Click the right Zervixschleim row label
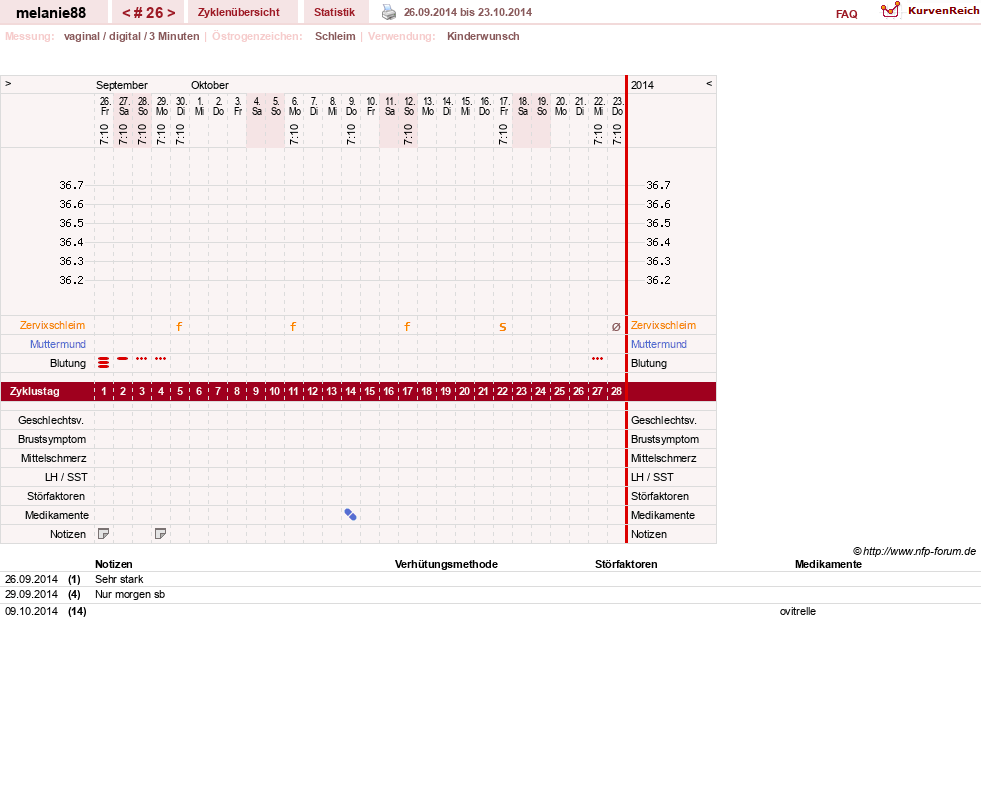981x803 pixels. (663, 325)
